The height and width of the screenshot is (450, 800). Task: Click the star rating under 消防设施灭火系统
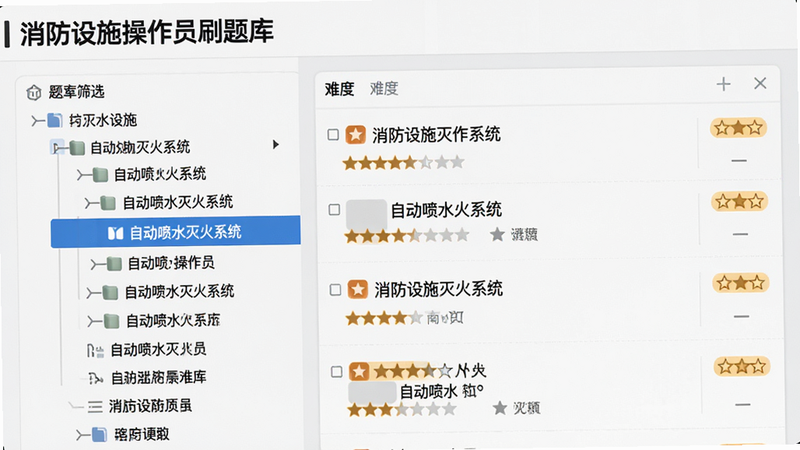click(384, 319)
